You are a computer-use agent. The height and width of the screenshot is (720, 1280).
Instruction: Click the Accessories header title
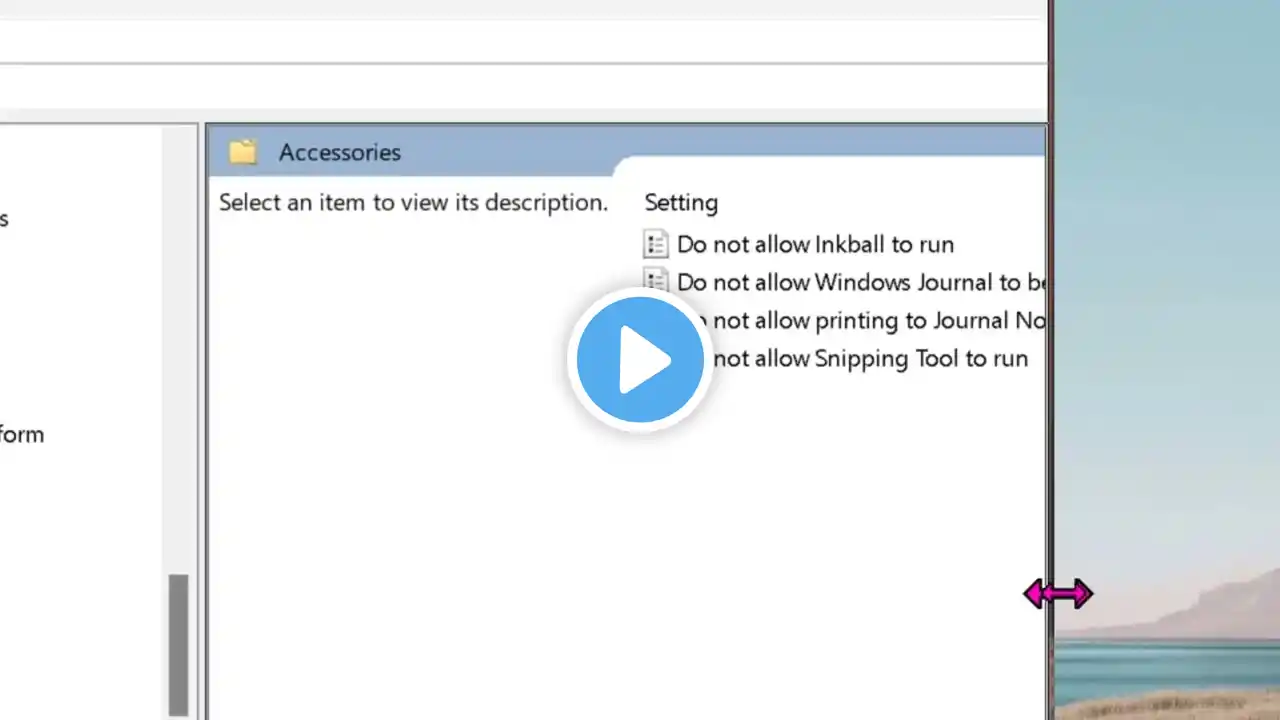point(340,152)
